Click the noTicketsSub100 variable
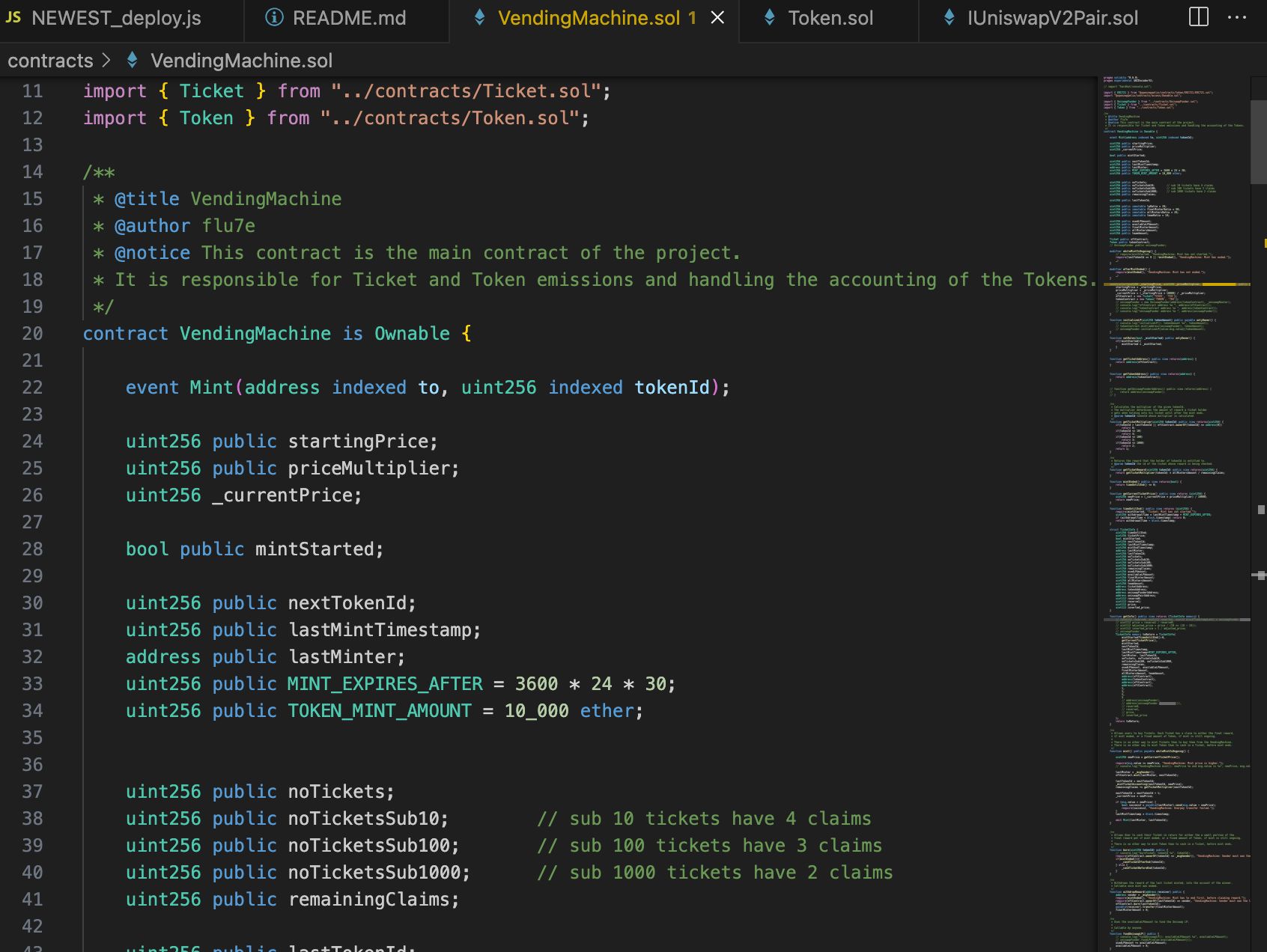This screenshot has height=952, width=1267. point(368,846)
